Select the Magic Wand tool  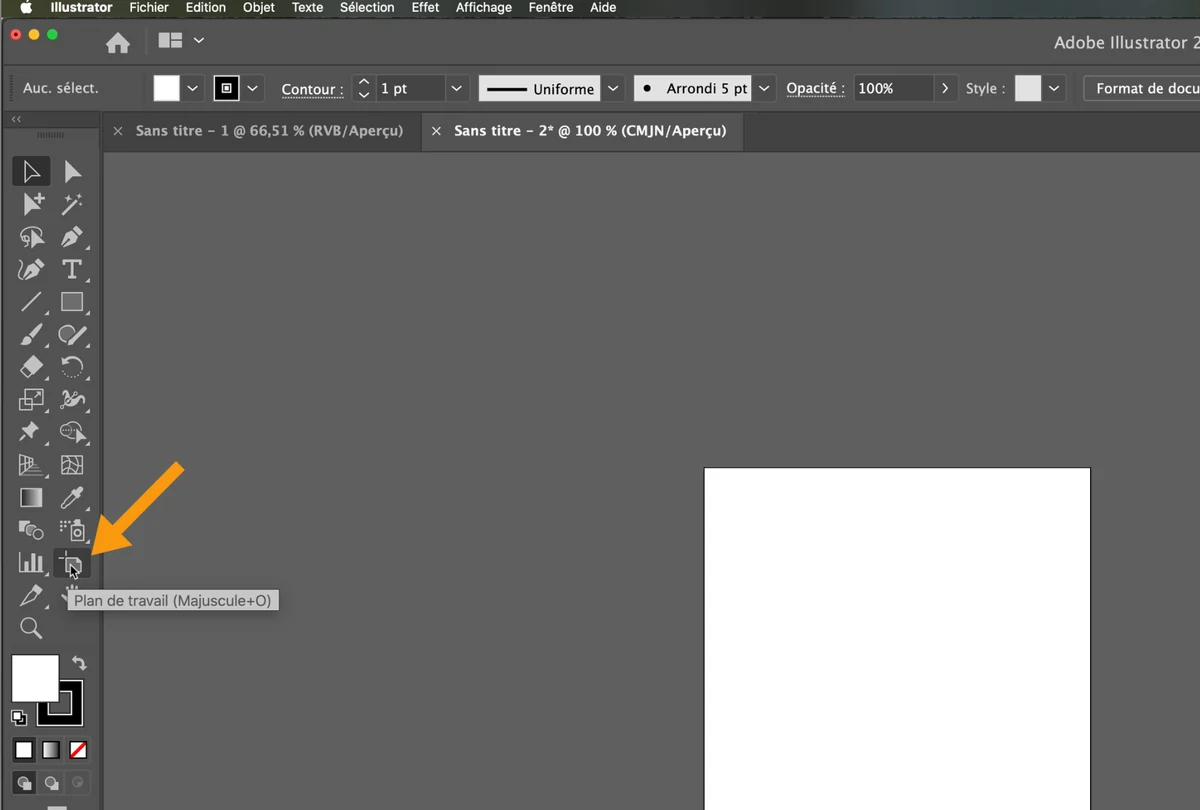(x=72, y=204)
